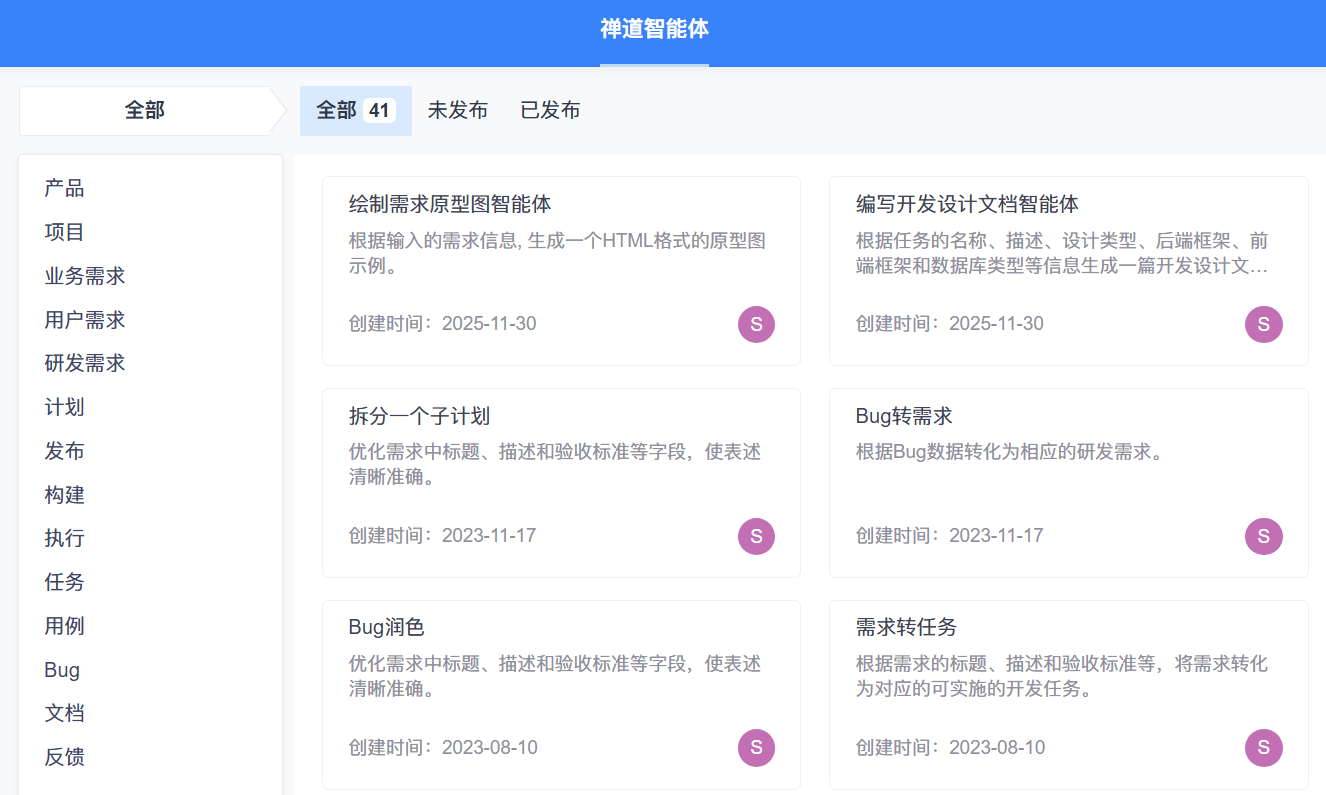
Task: Pick 任务 from the category list
Action: click(x=64, y=582)
